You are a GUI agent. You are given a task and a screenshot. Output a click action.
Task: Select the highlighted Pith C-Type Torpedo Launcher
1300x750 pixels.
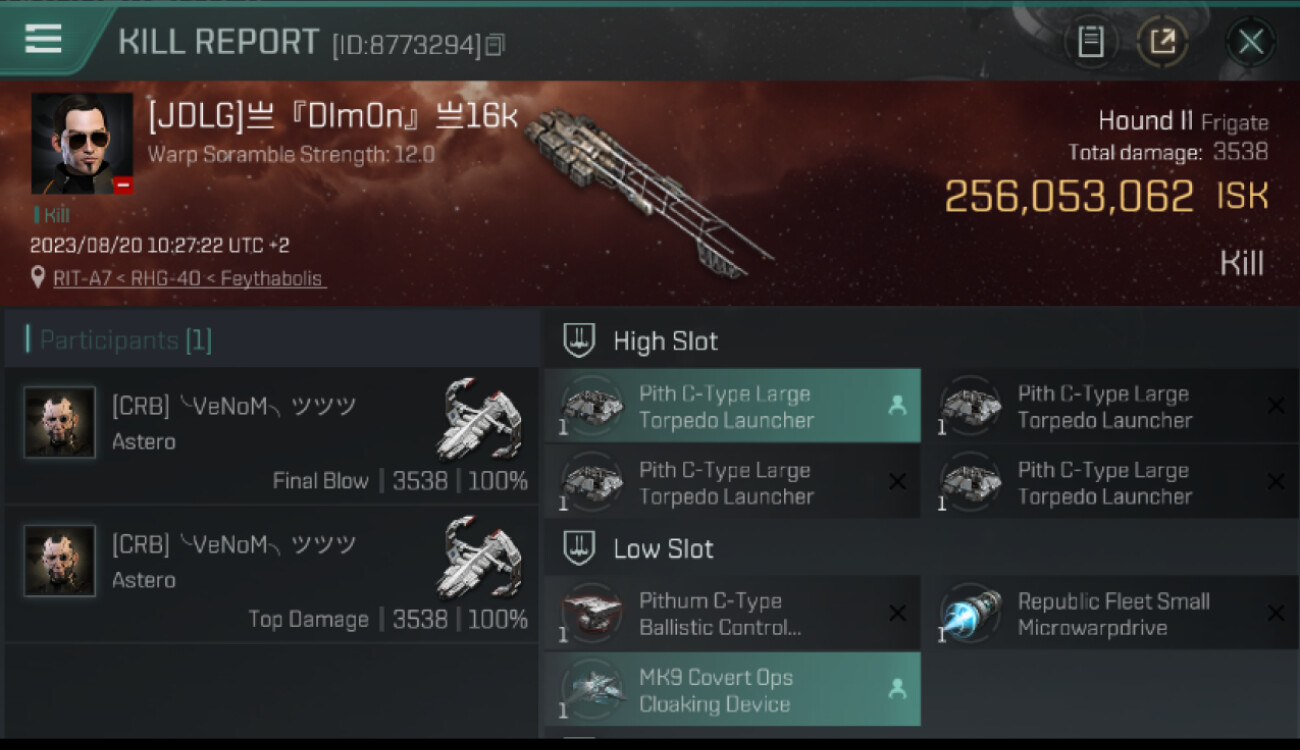coord(732,406)
